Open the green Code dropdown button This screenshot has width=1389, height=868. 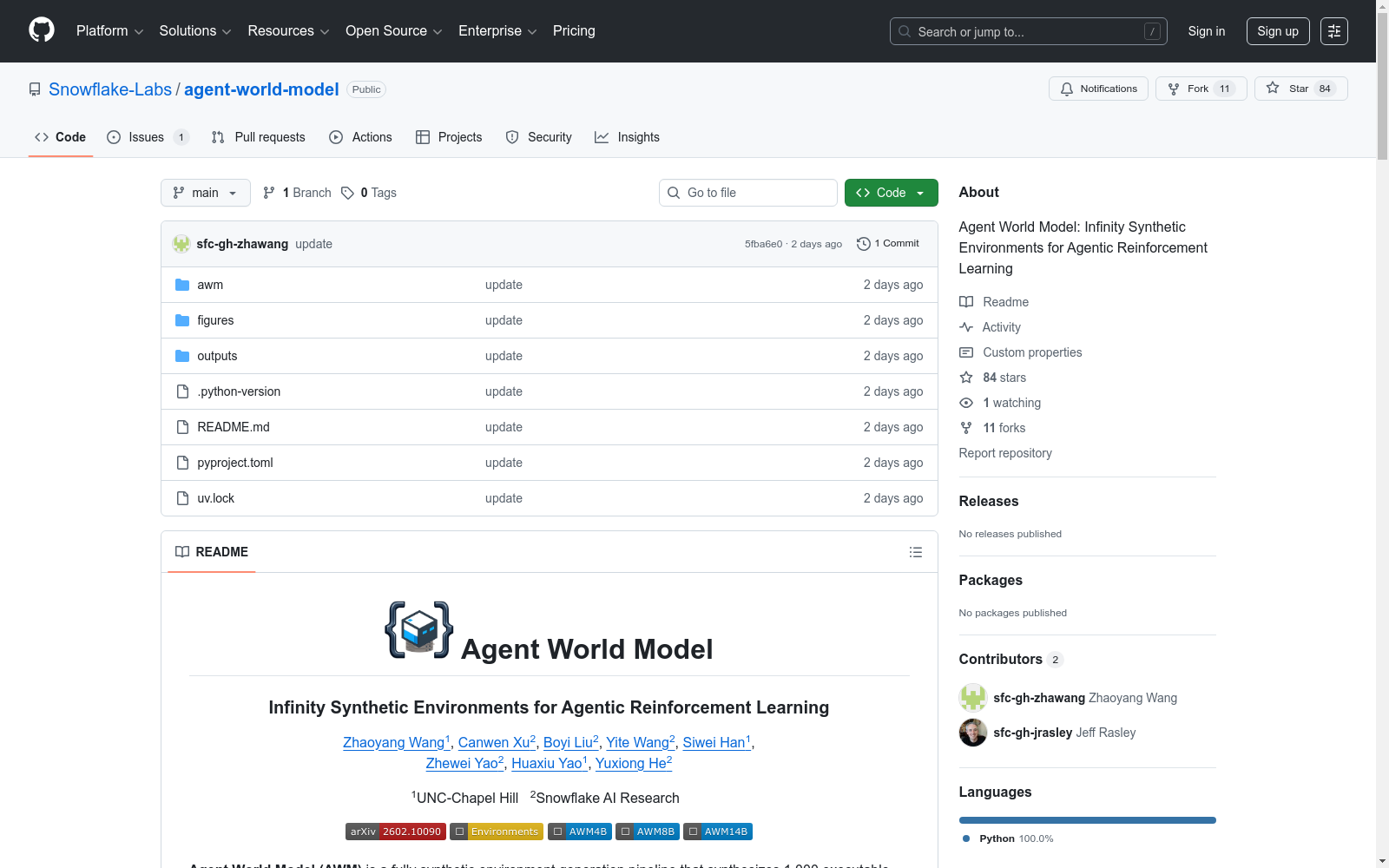pyautogui.click(x=891, y=193)
